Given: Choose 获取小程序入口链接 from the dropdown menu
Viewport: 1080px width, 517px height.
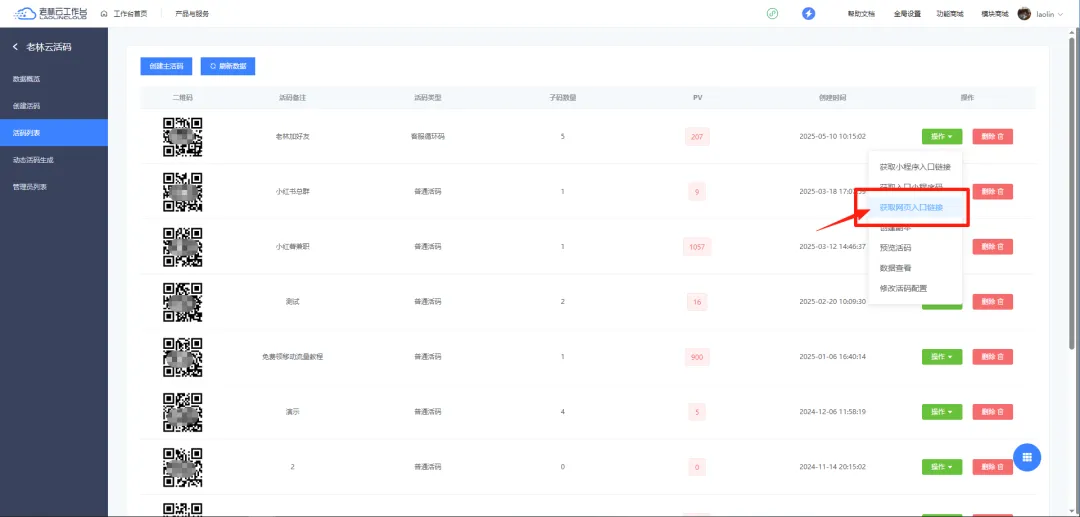Looking at the screenshot, I should pos(915,167).
